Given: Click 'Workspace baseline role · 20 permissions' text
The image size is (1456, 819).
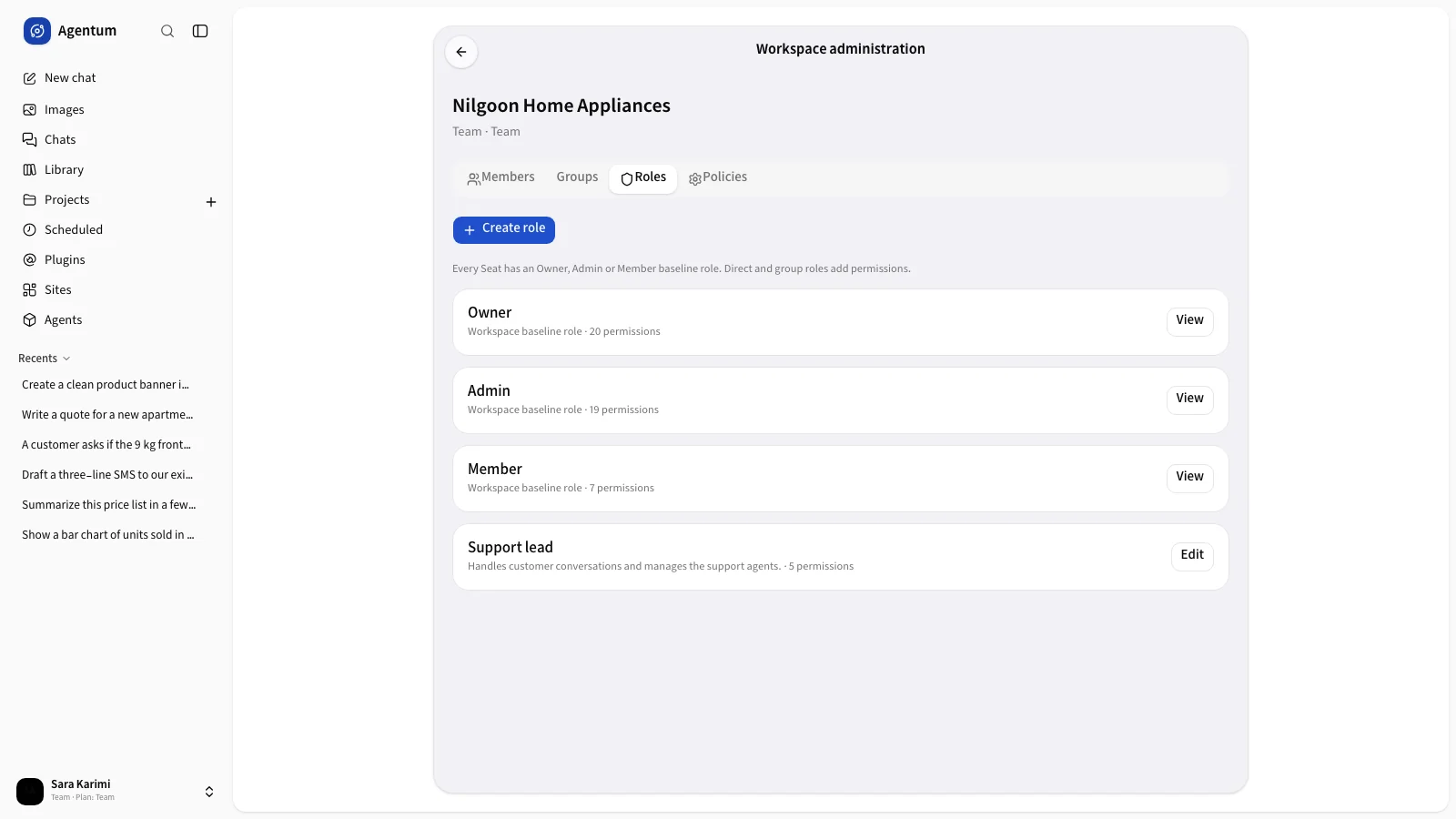Looking at the screenshot, I should pyautogui.click(x=564, y=331).
